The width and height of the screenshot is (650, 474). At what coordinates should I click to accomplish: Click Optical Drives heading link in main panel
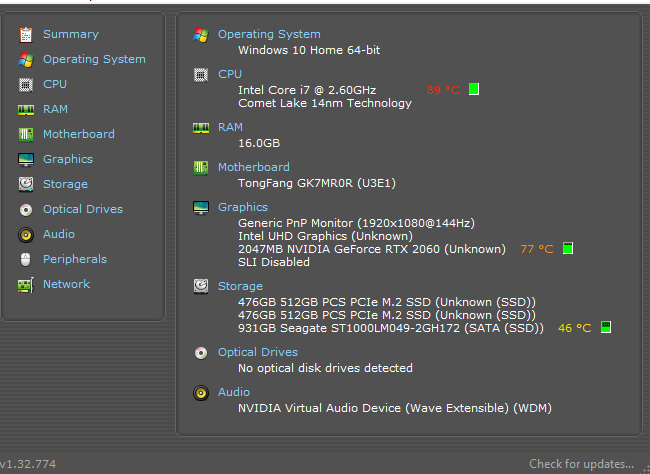[x=258, y=352]
